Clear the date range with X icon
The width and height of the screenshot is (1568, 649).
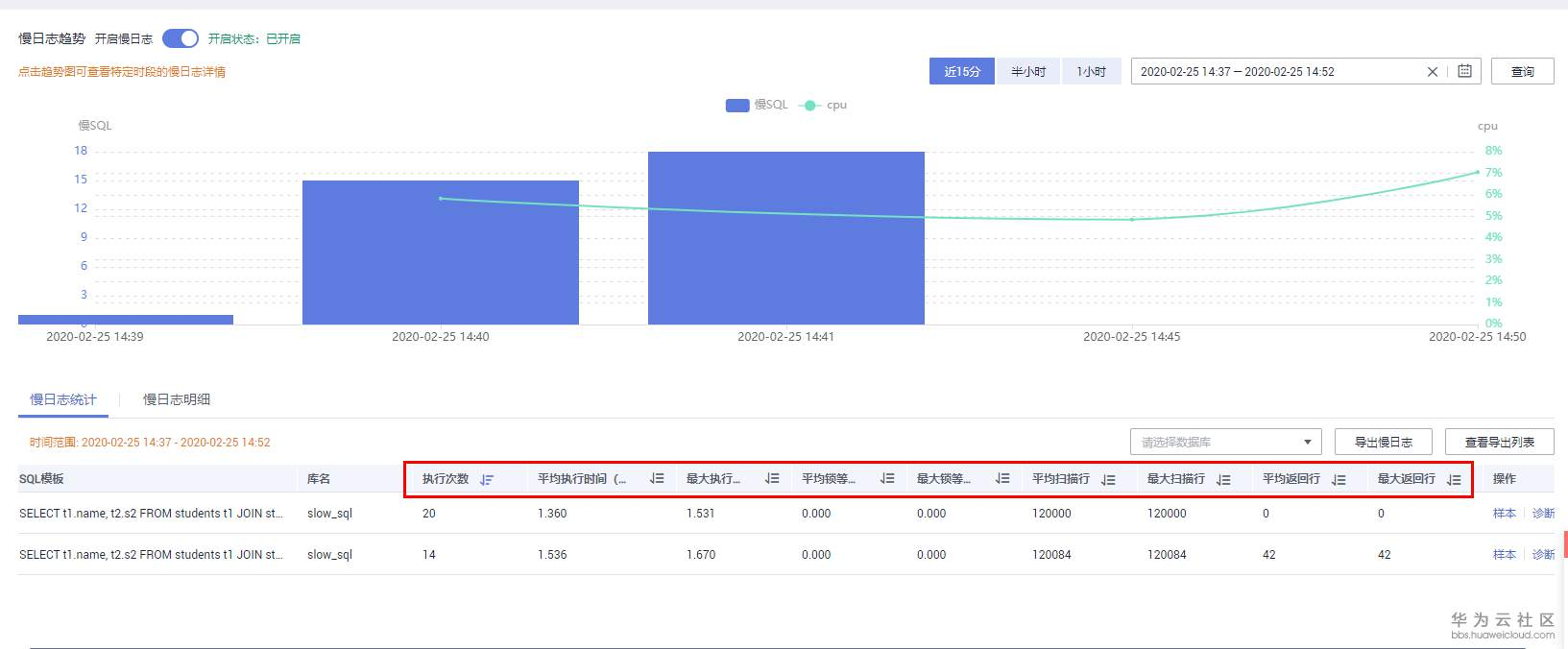coord(1433,72)
